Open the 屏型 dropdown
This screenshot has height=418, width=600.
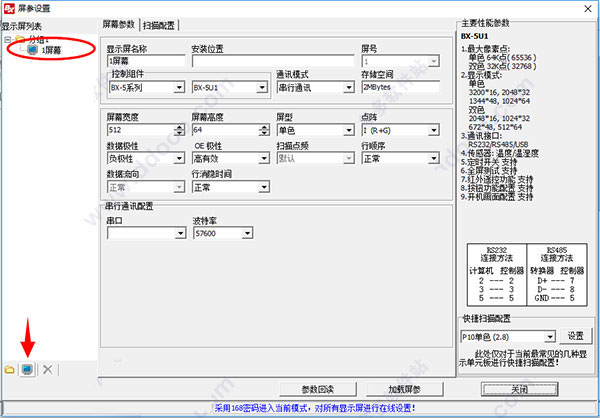click(349, 131)
